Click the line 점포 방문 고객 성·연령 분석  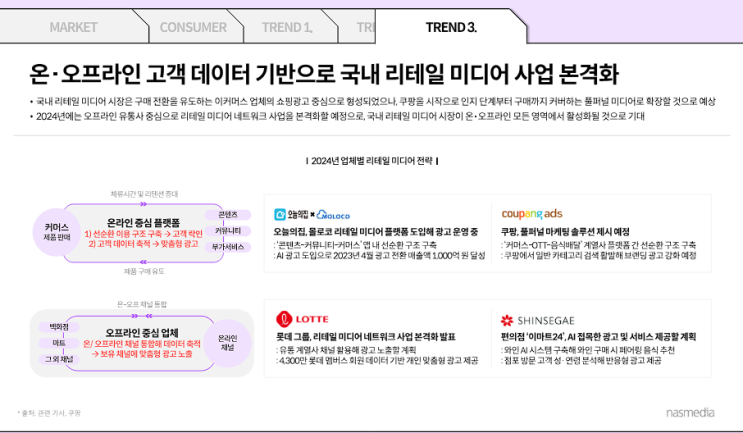tap(581, 361)
